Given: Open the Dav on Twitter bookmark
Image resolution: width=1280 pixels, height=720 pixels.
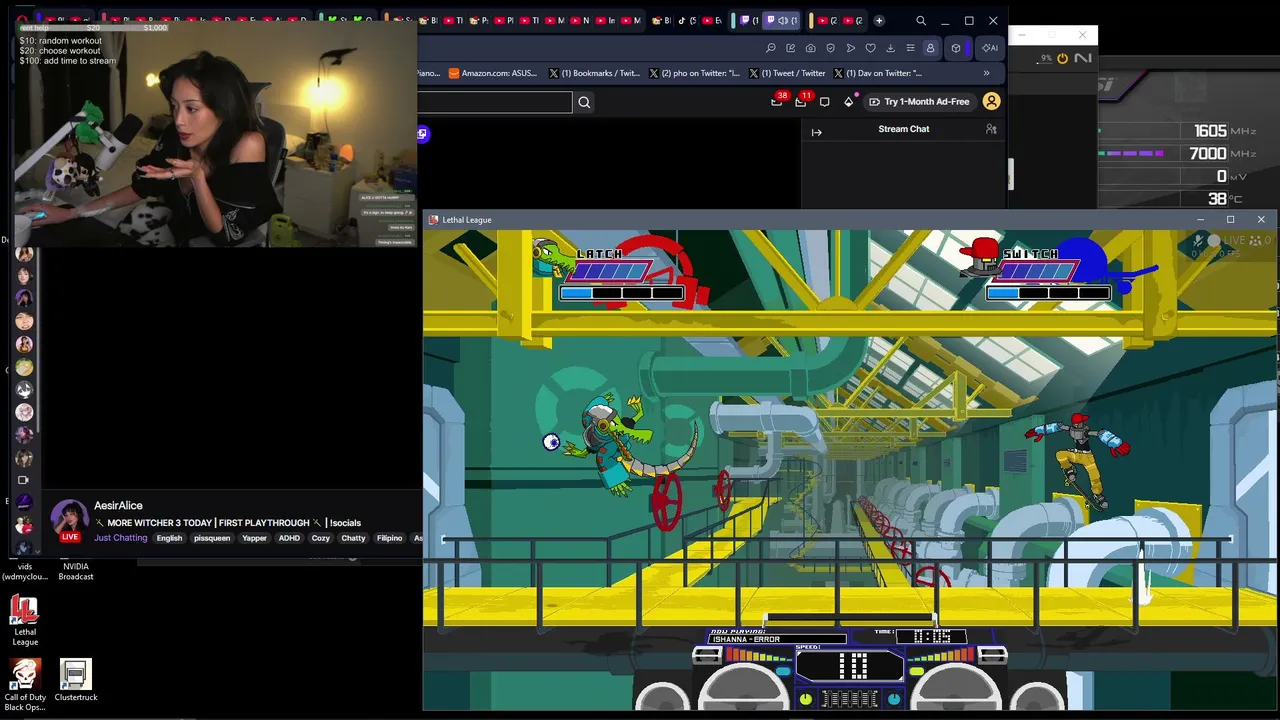Looking at the screenshot, I should (x=878, y=73).
